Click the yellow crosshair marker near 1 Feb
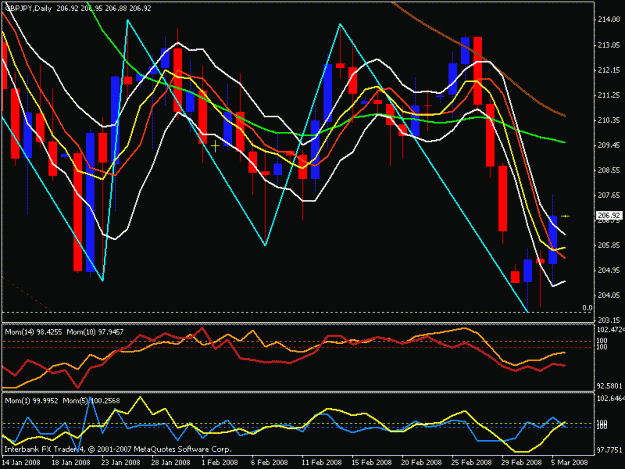This screenshot has height=469, width=625. pyautogui.click(x=215, y=146)
